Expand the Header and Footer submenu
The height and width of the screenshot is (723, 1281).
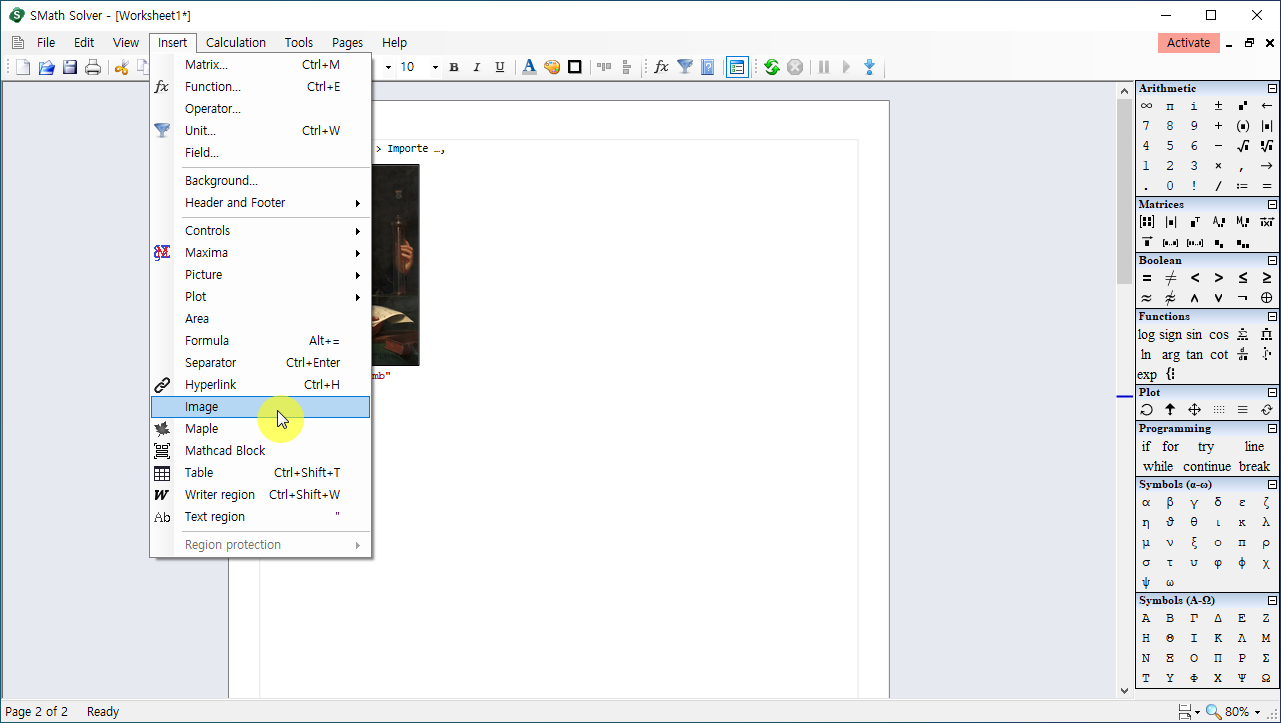[260, 203]
